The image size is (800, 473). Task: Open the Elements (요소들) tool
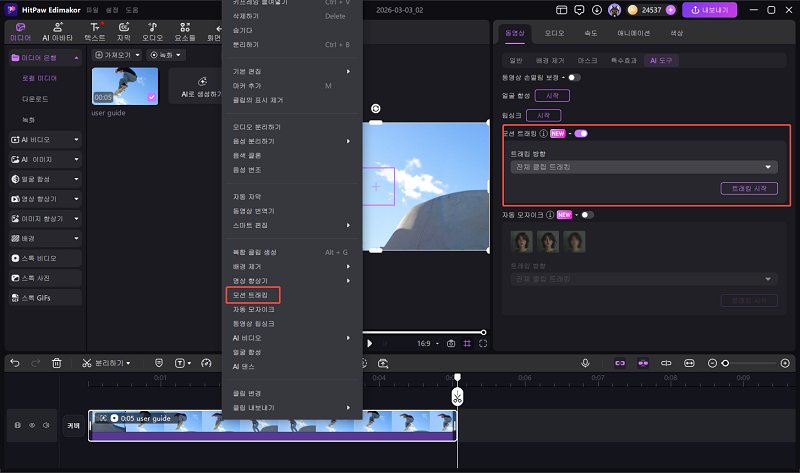click(x=185, y=32)
